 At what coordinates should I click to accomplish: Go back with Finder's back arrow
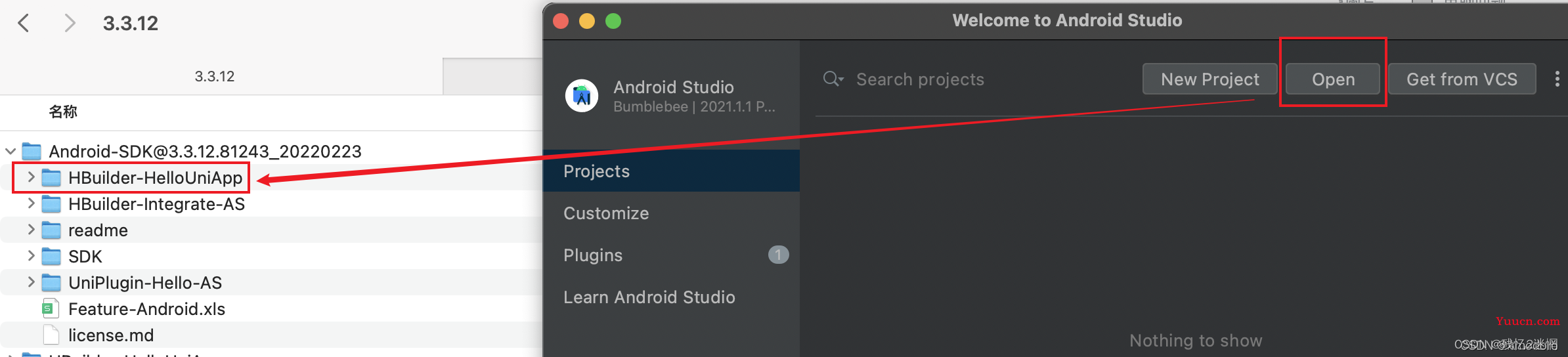(23, 23)
